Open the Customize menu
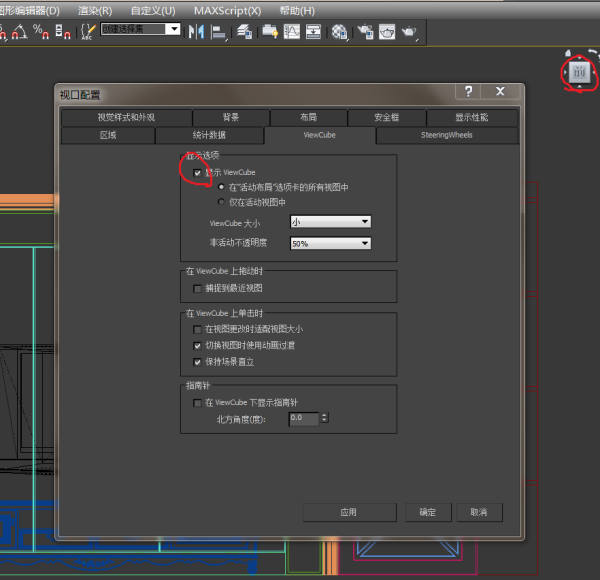The image size is (600, 580). [153, 11]
